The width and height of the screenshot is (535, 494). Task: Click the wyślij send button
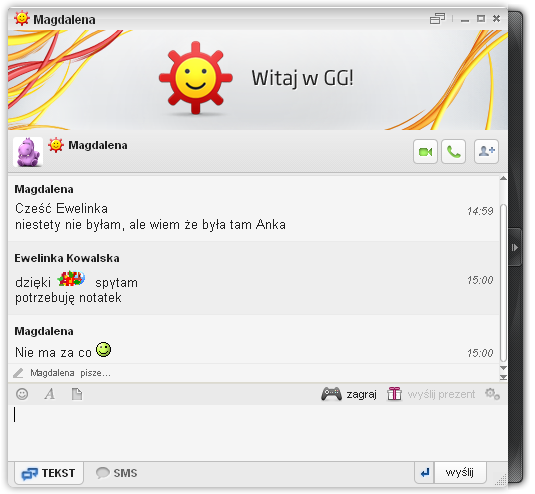[x=460, y=473]
